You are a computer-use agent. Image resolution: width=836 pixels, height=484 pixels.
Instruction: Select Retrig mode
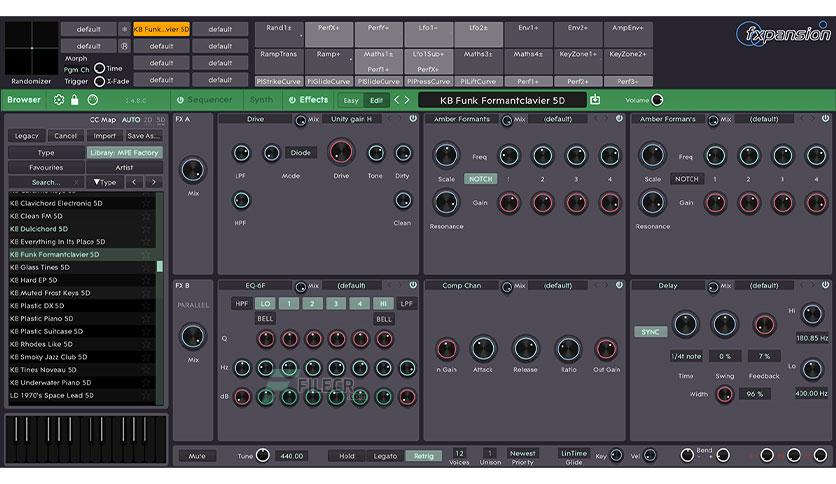coord(424,456)
